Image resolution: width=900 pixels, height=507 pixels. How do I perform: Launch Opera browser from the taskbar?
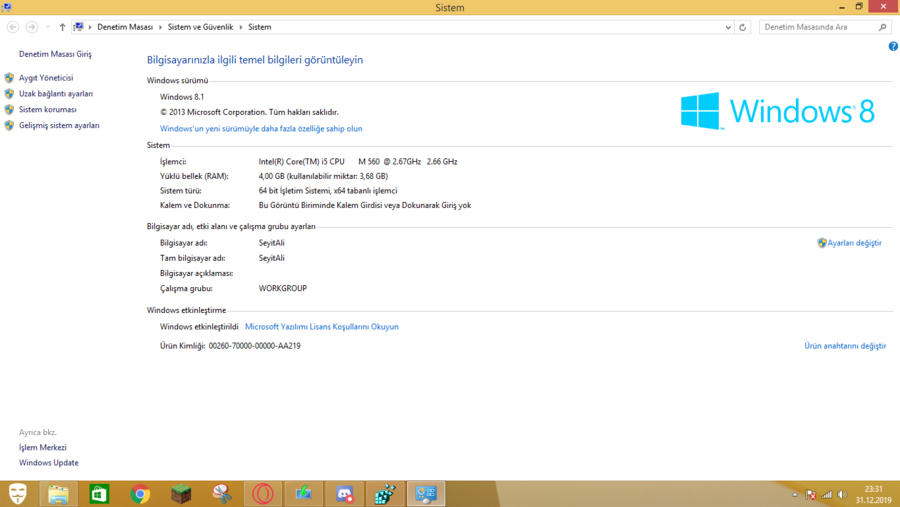tap(263, 493)
